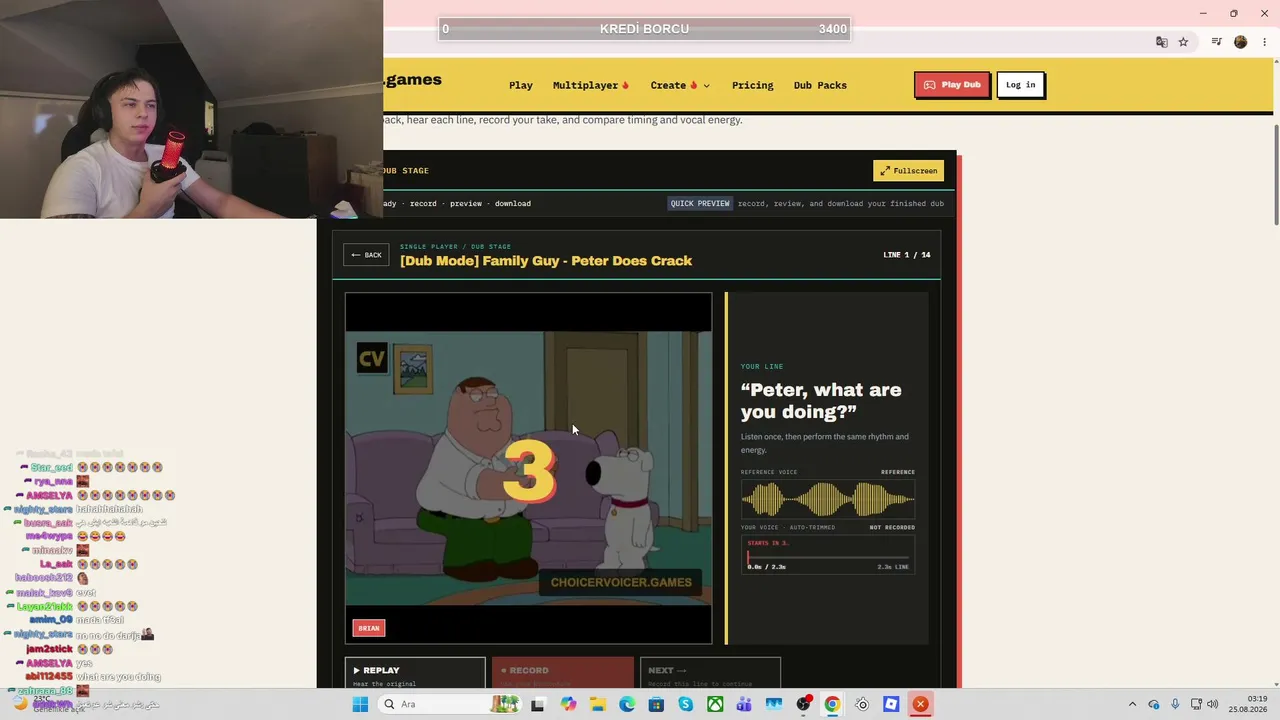Open the Windows Start menu
The image size is (1280, 720).
pyautogui.click(x=360, y=704)
